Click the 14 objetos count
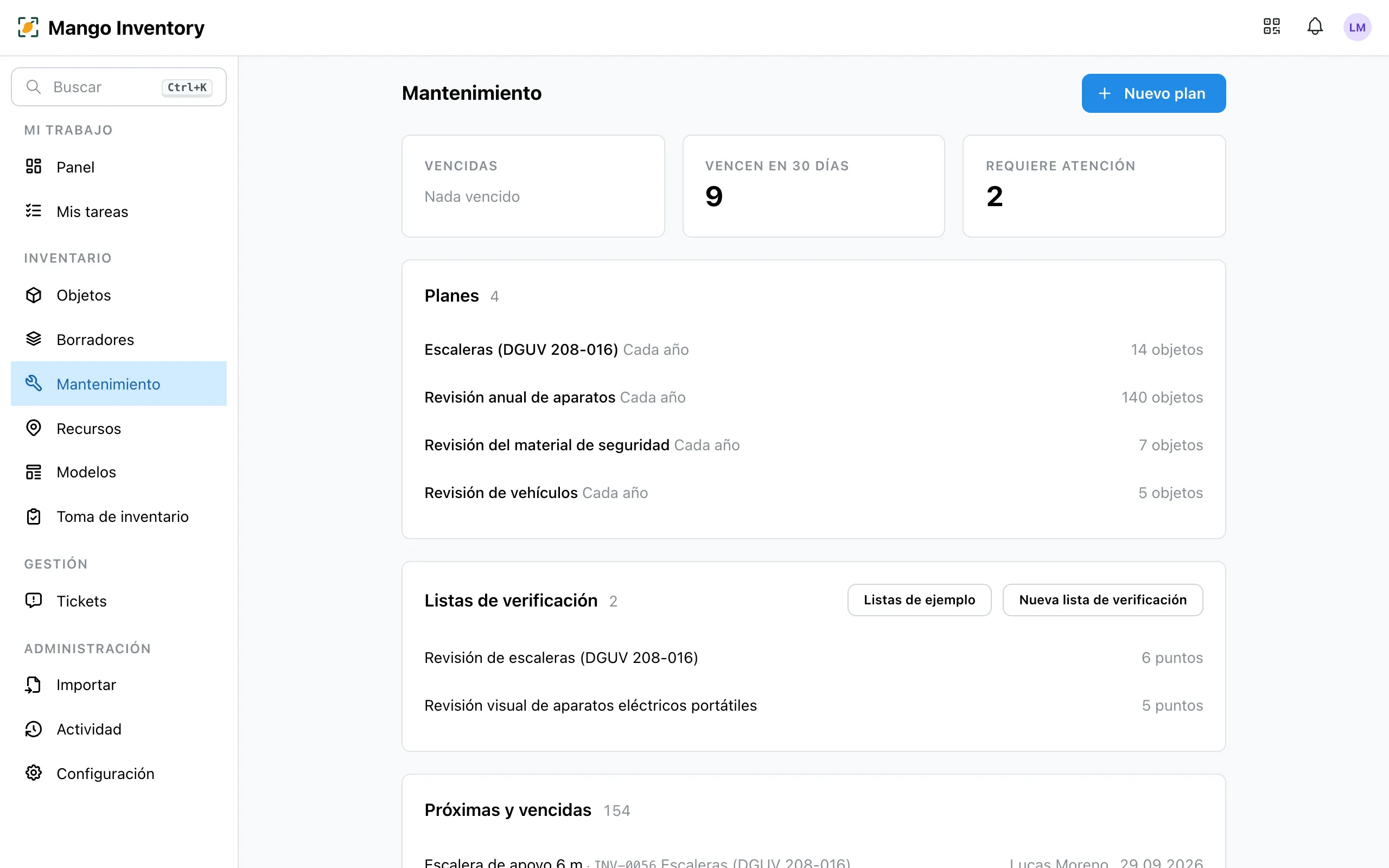The image size is (1389, 868). 1167,349
